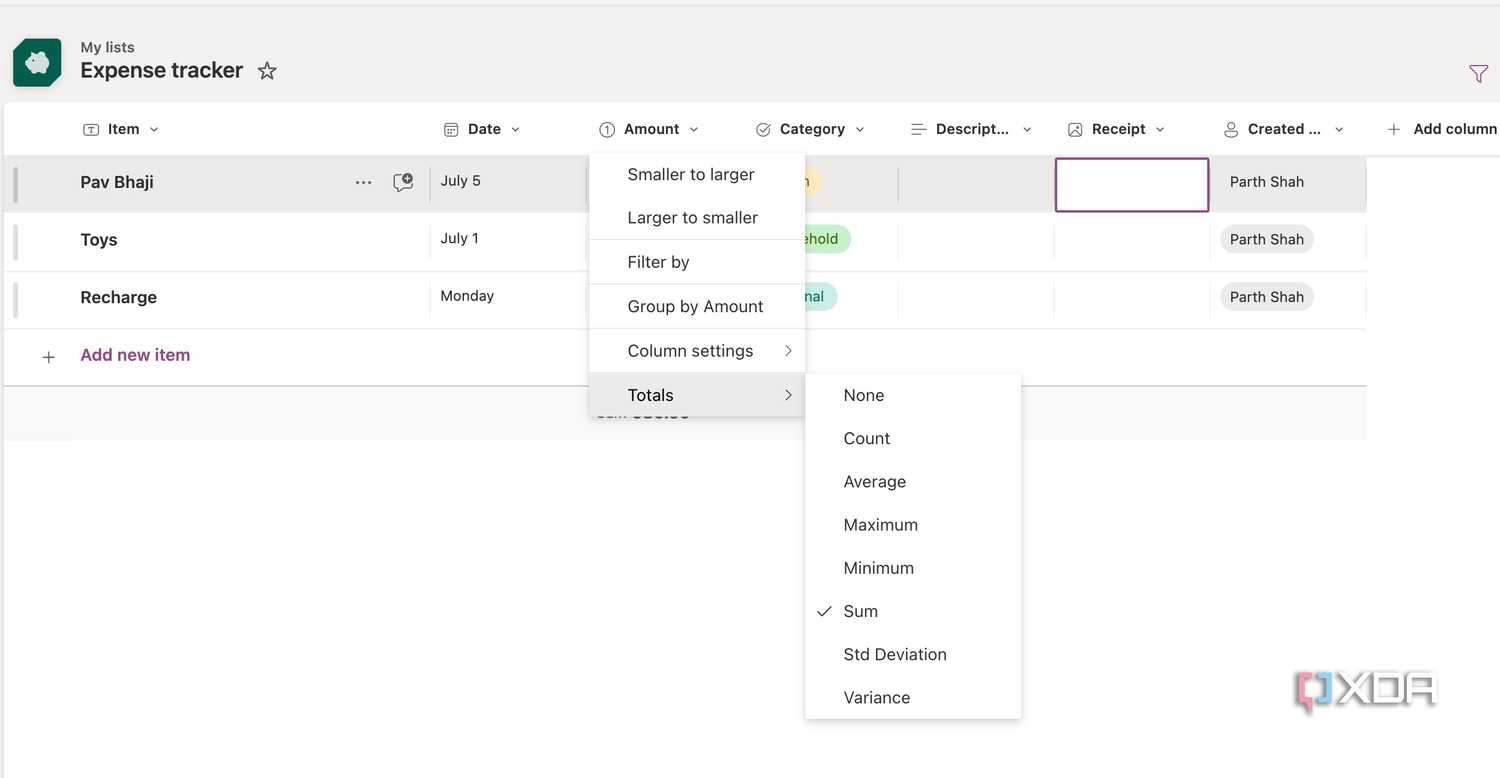Choose Filter by in Amount menu
Image resolution: width=1500 pixels, height=778 pixels.
697,262
